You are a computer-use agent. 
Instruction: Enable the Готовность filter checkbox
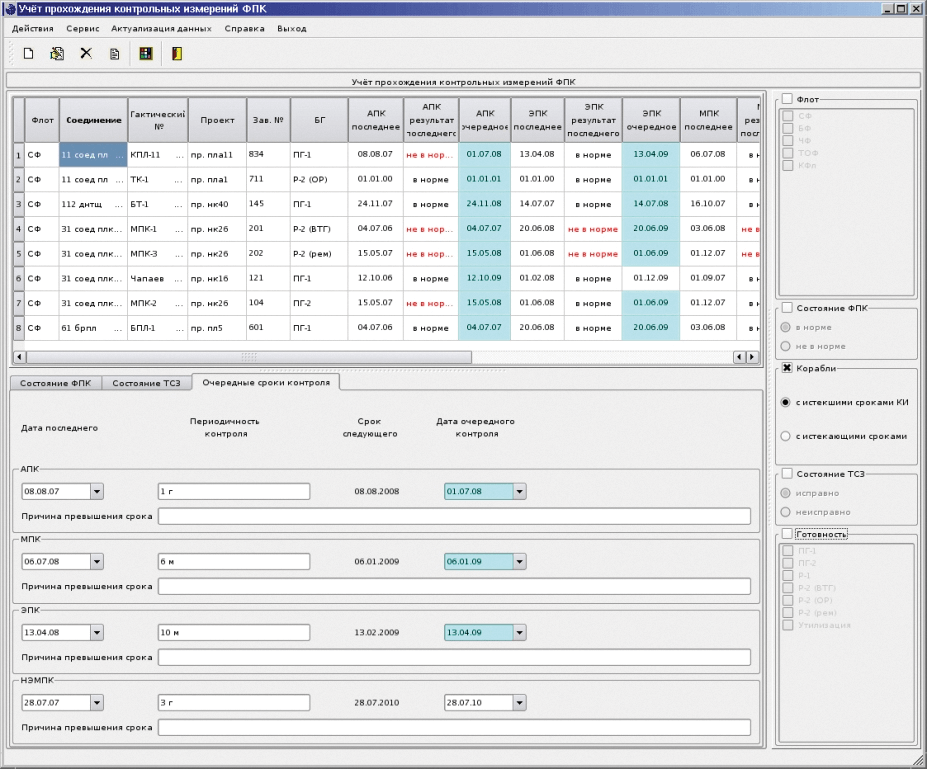tap(787, 534)
